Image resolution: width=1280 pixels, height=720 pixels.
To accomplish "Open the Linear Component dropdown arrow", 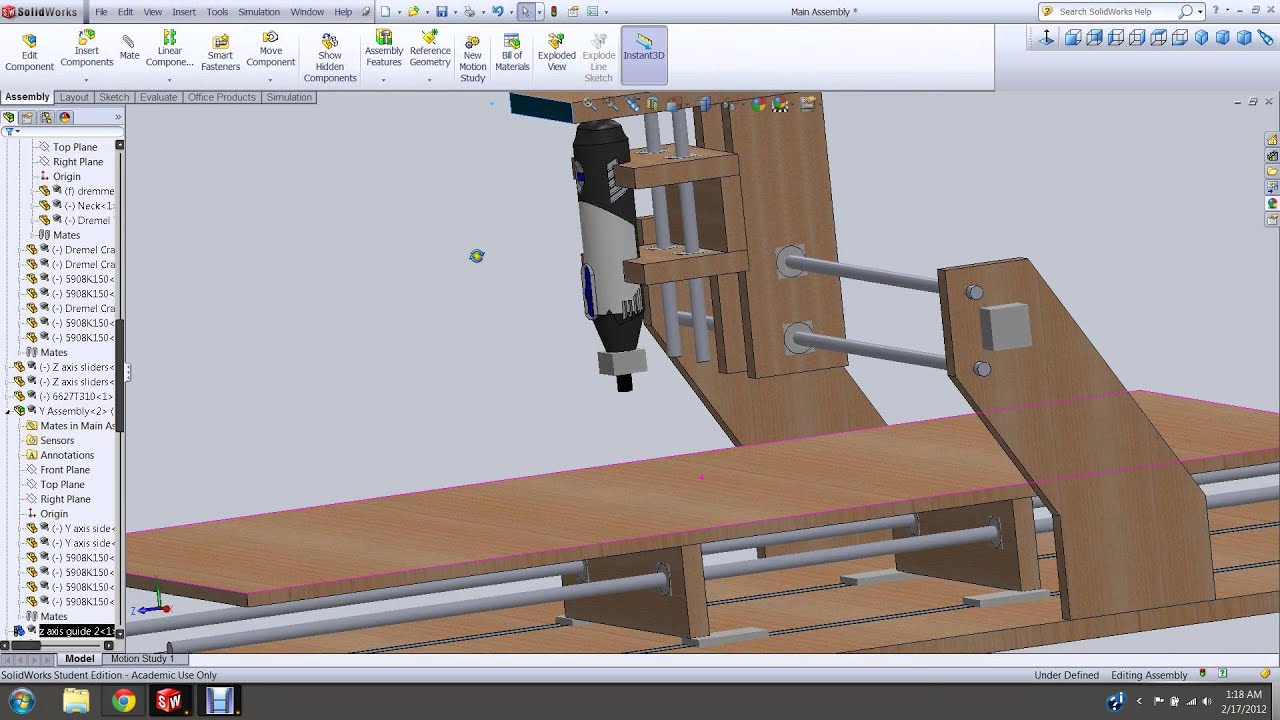I will (x=170, y=79).
